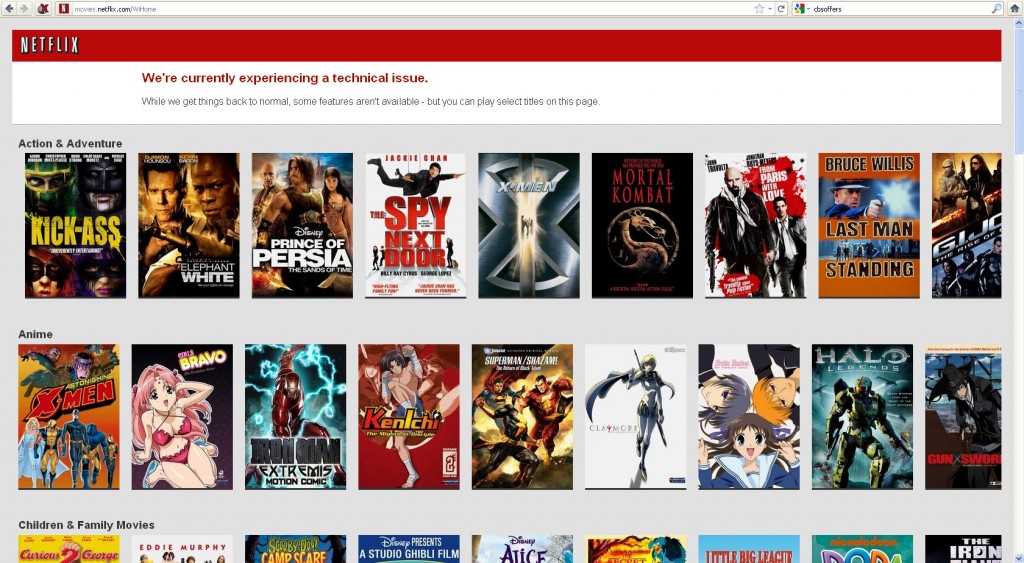Open the Astonishing X-Men anime poster
The width and height of the screenshot is (1024, 563).
69,417
